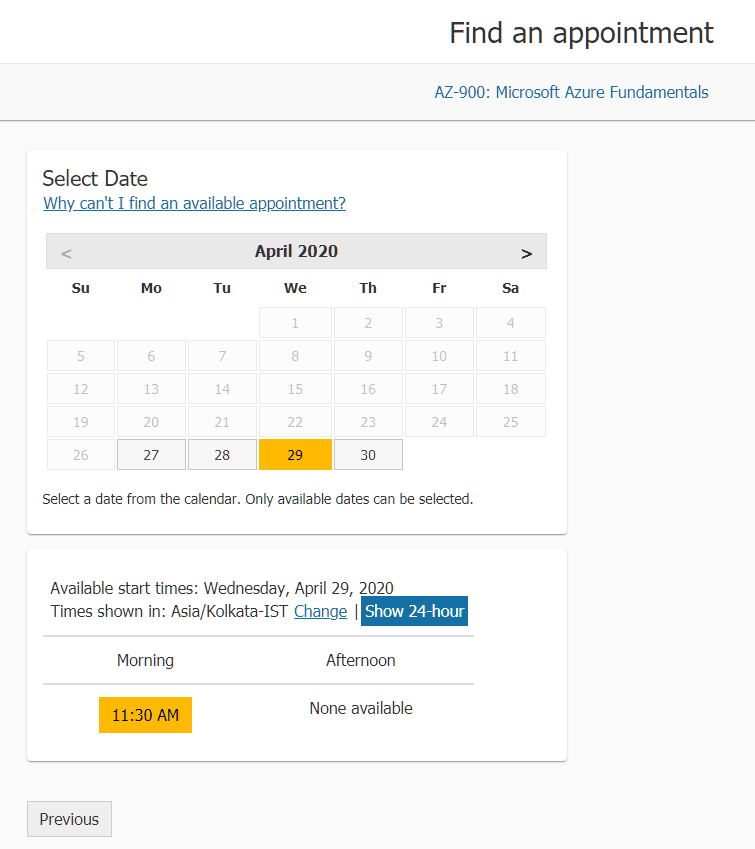Click the 'Find an appointment' heading

click(582, 33)
